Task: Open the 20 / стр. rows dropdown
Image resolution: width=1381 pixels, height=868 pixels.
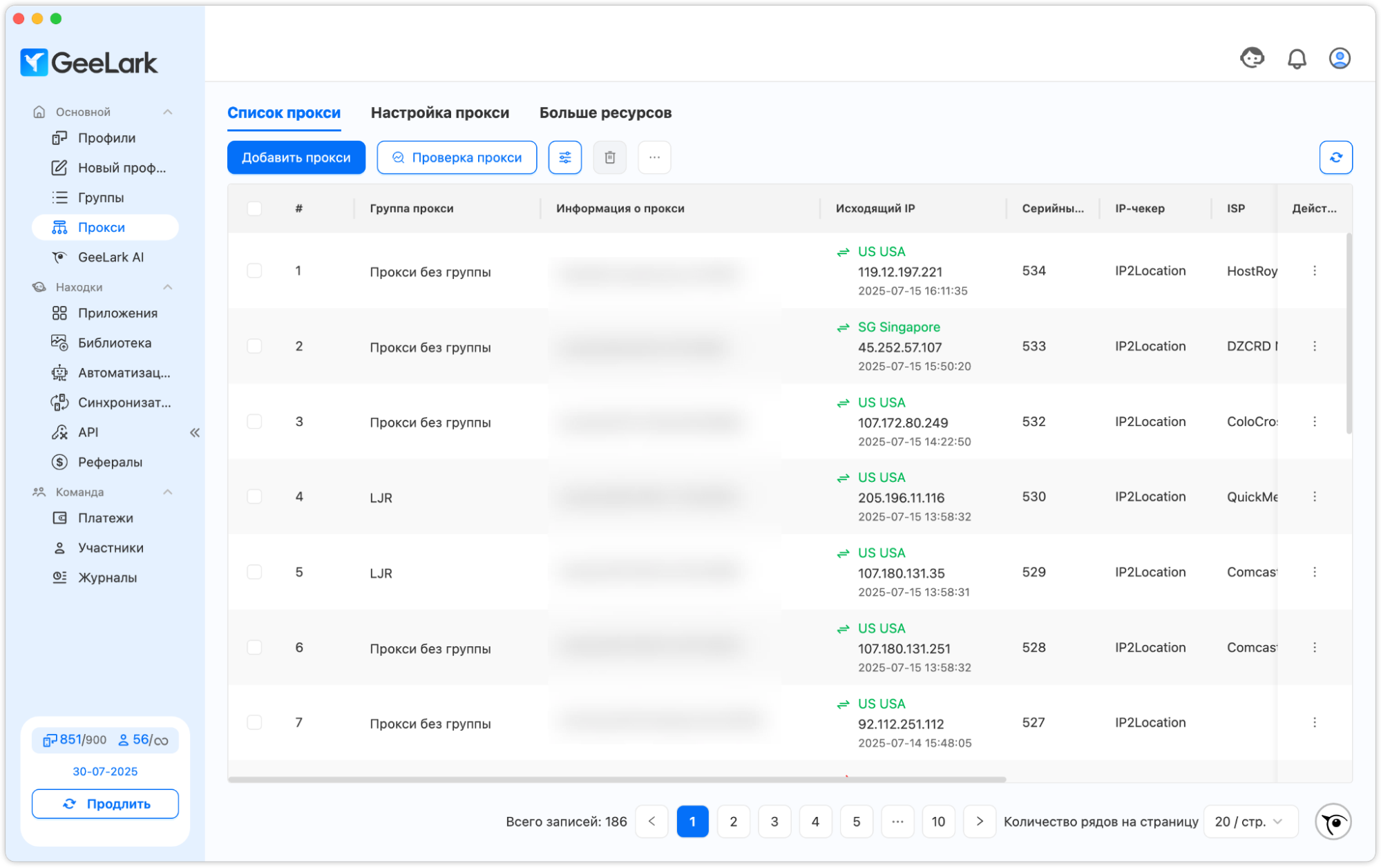Action: point(1249,822)
